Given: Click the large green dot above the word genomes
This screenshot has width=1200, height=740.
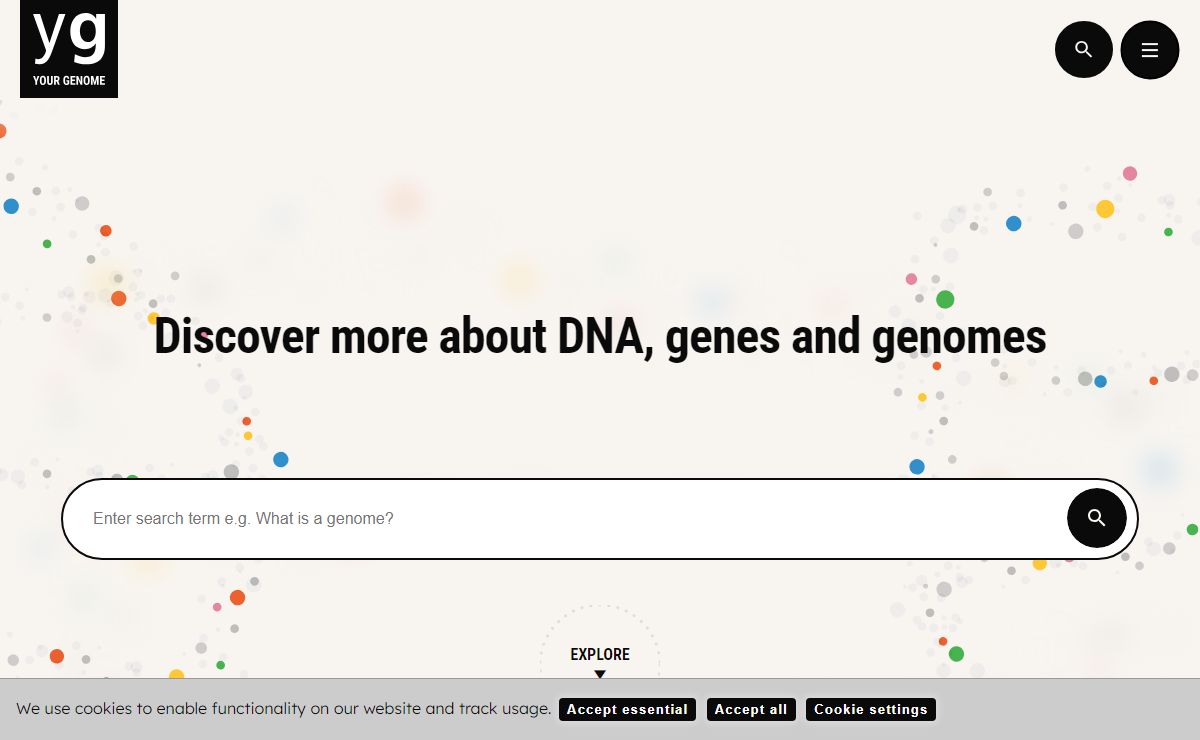Looking at the screenshot, I should 945,299.
